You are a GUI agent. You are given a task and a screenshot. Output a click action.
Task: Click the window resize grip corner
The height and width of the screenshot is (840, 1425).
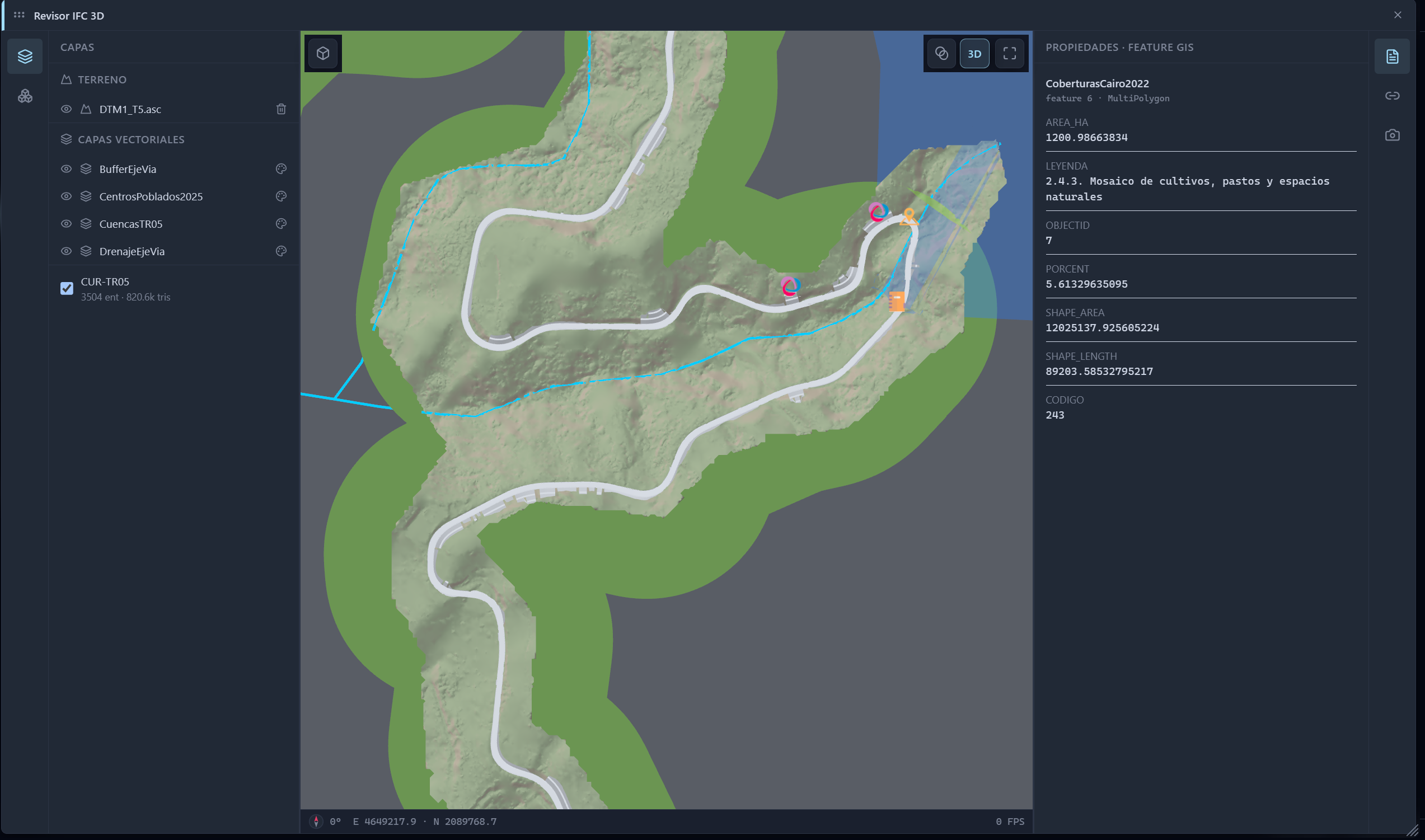pos(1412,831)
